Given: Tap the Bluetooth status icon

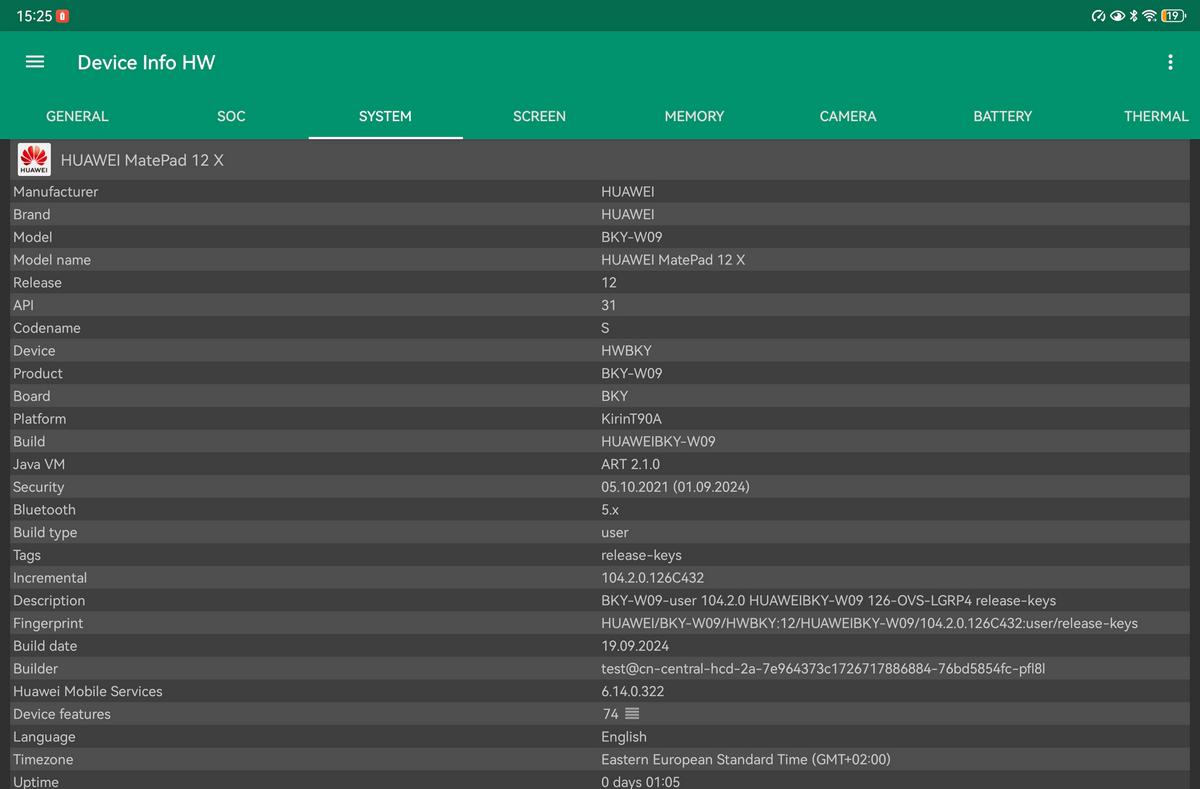Looking at the screenshot, I should 1134,16.
